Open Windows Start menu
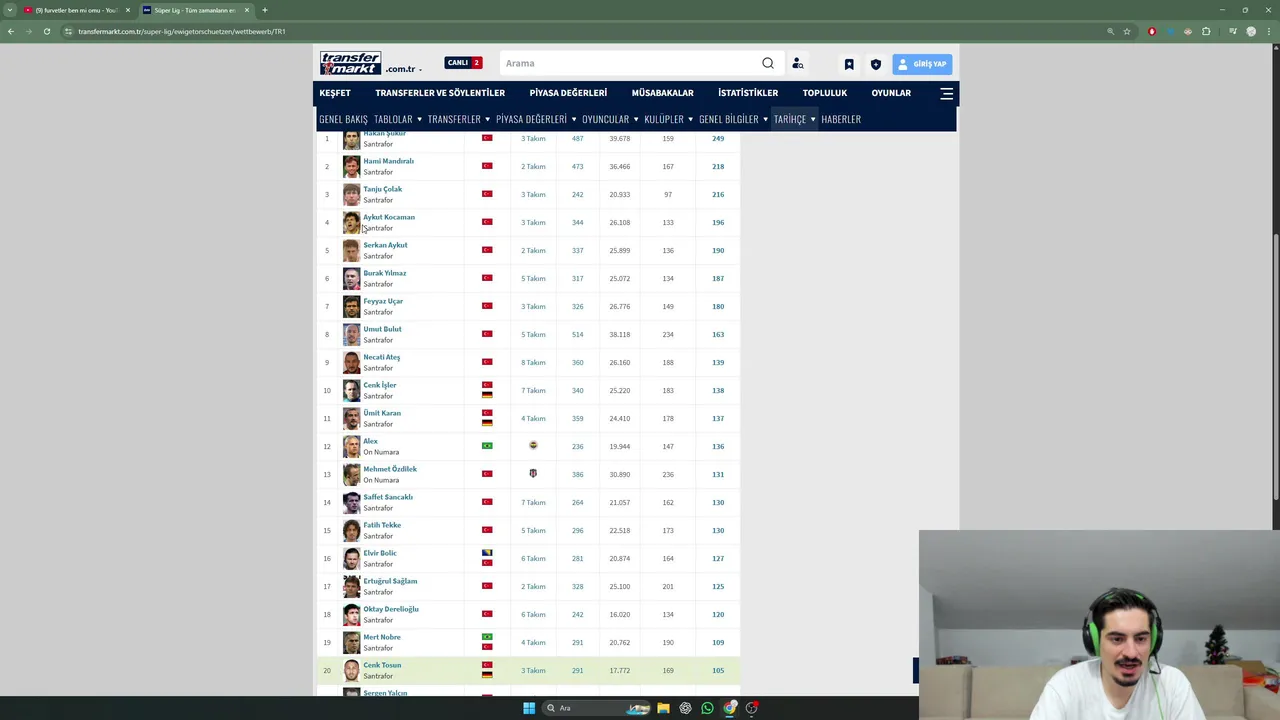Image resolution: width=1280 pixels, height=720 pixels. pos(529,708)
